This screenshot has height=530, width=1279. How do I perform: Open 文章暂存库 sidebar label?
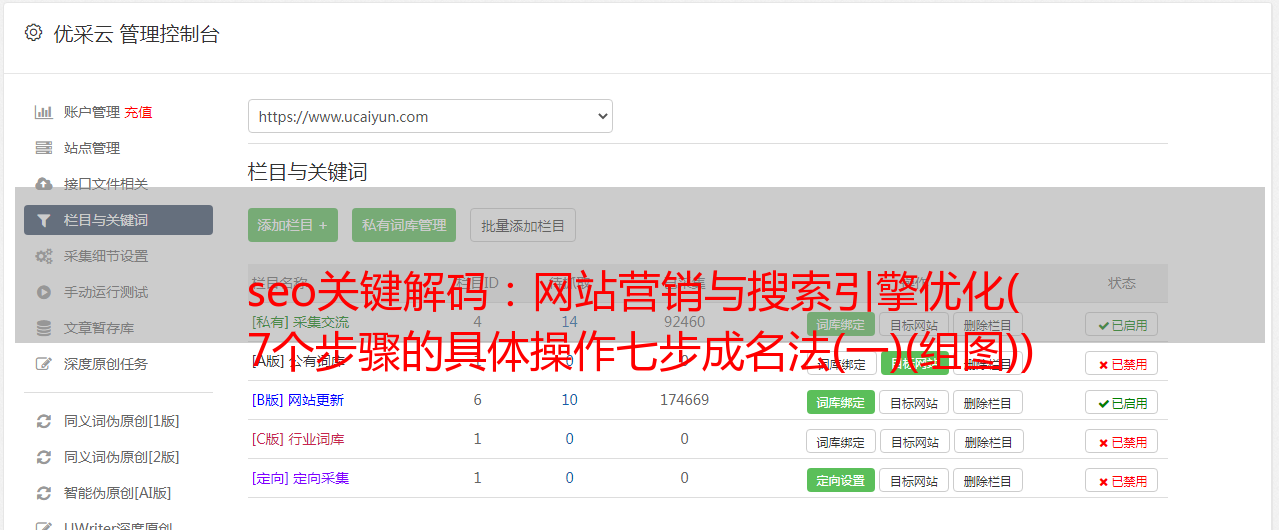pos(99,328)
